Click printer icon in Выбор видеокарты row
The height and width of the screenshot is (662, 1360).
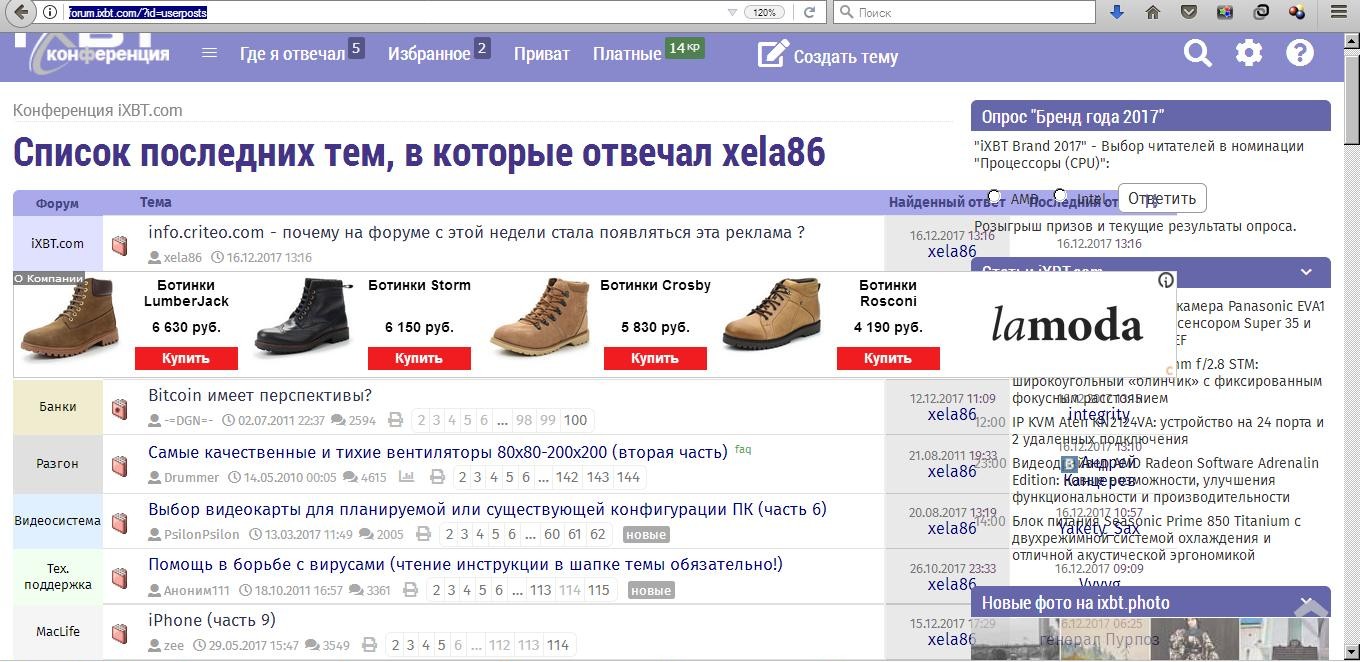[424, 535]
